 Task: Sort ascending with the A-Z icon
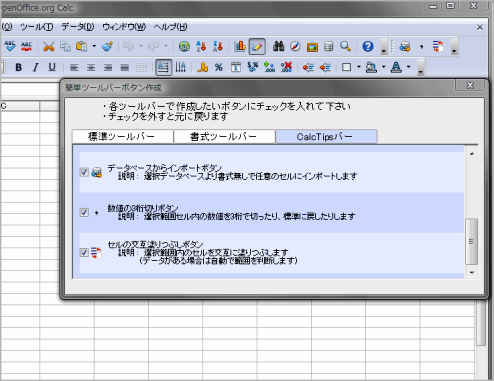(201, 46)
